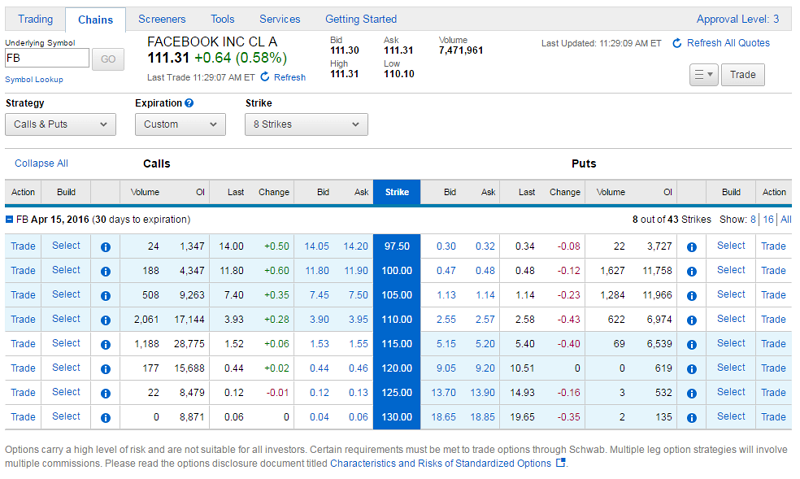Open the Getting Started tab
800x479 pixels.
[361, 19]
